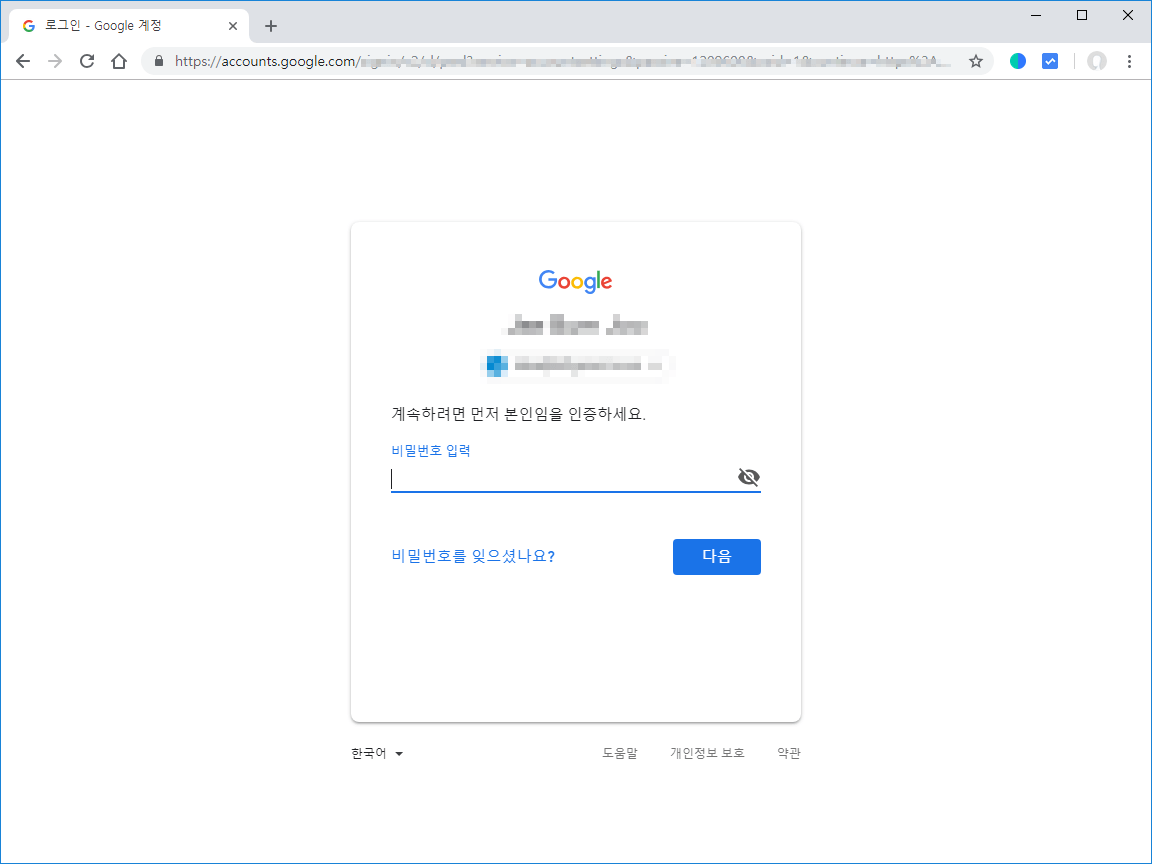Maximize the Chrome window

[x=1081, y=15]
